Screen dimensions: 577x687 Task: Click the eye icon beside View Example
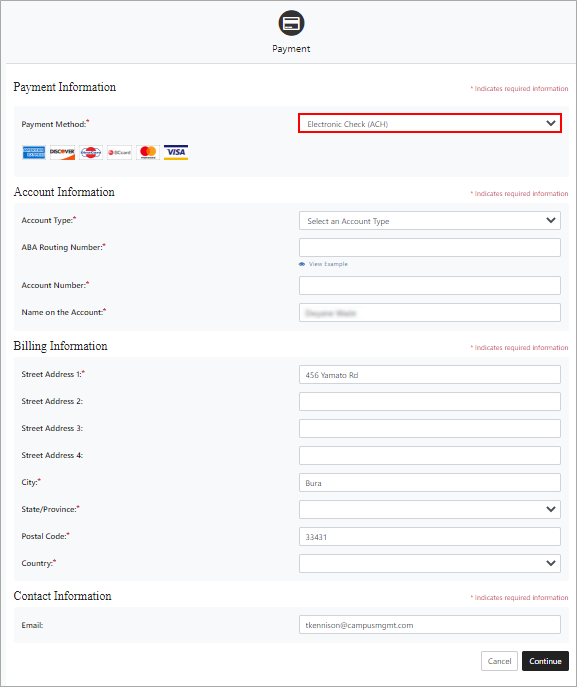pos(302,264)
